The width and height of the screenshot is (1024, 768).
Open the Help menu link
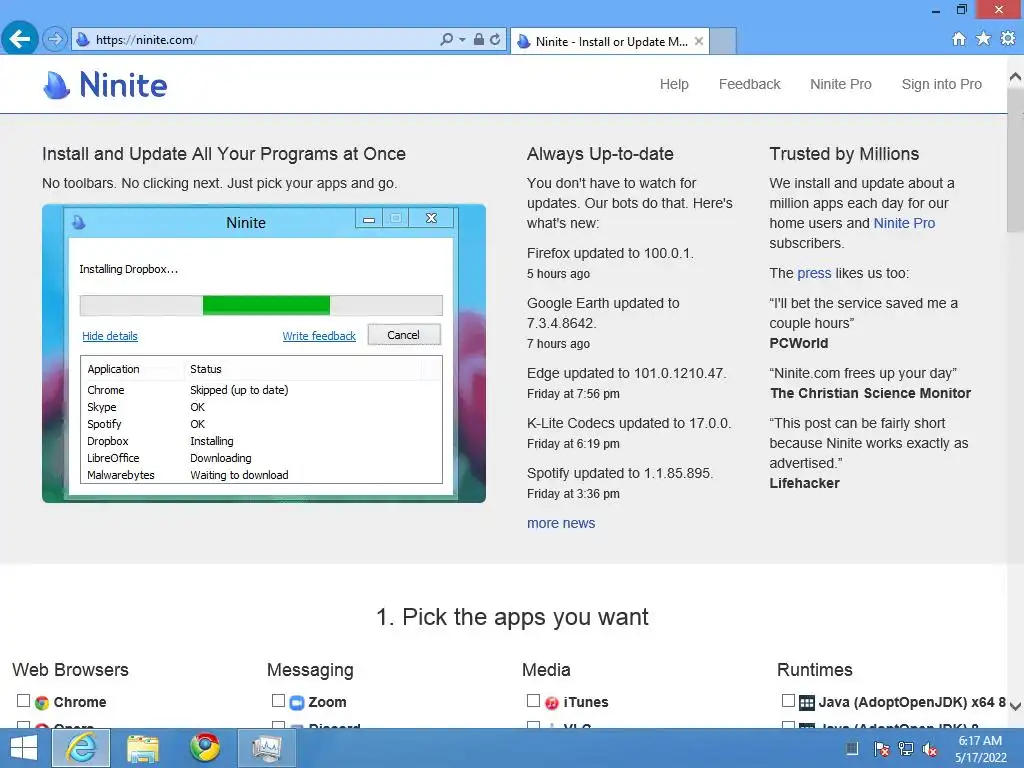(x=674, y=84)
